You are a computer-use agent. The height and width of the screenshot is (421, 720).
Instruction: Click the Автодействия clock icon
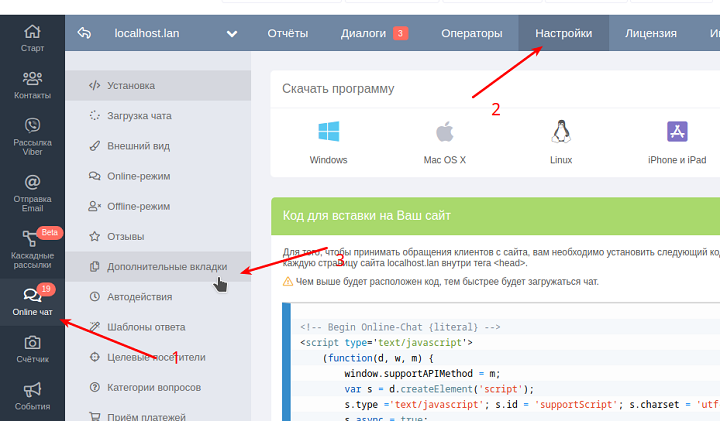point(95,297)
